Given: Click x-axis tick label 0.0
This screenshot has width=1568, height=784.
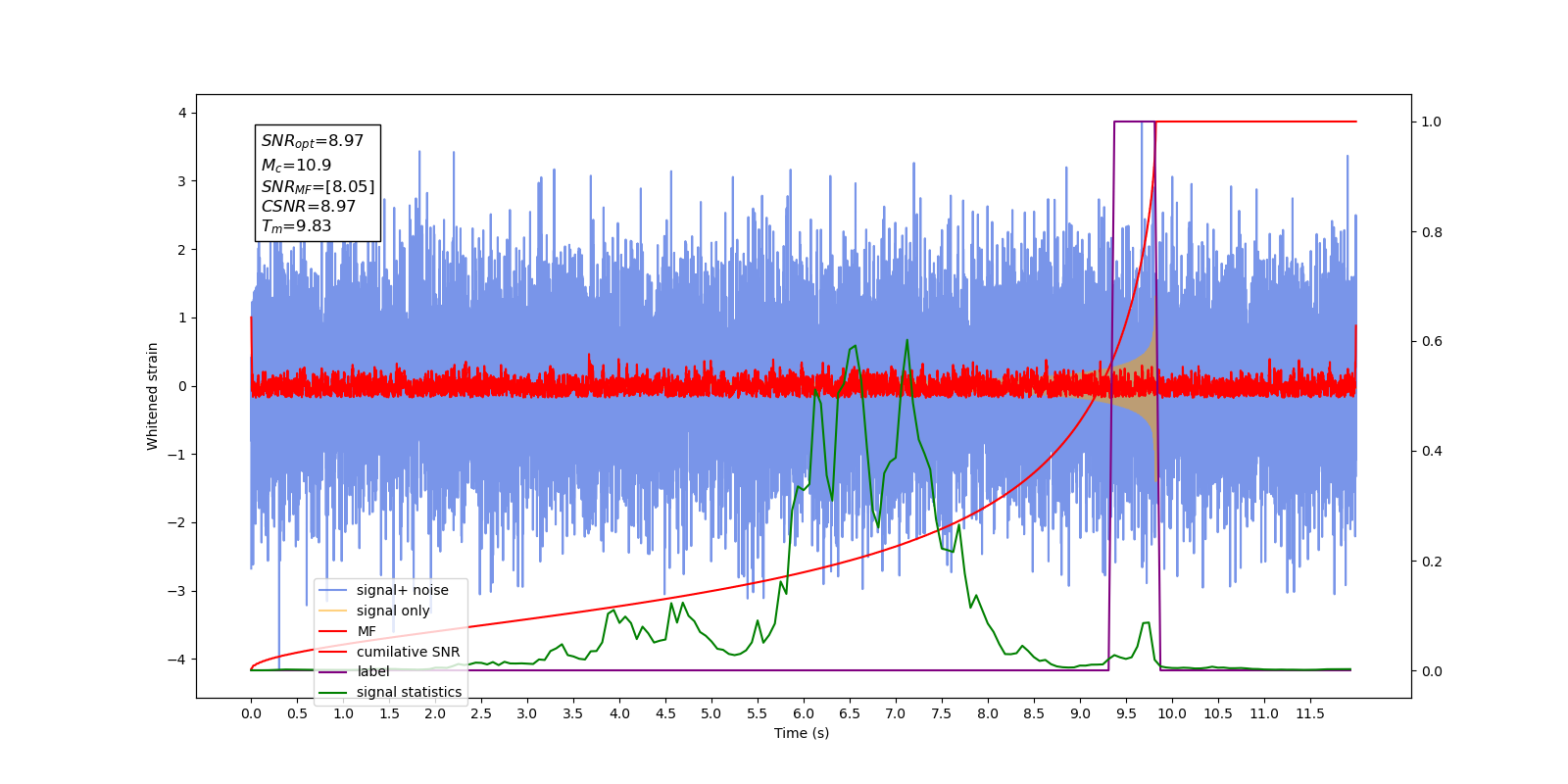Looking at the screenshot, I should [251, 713].
